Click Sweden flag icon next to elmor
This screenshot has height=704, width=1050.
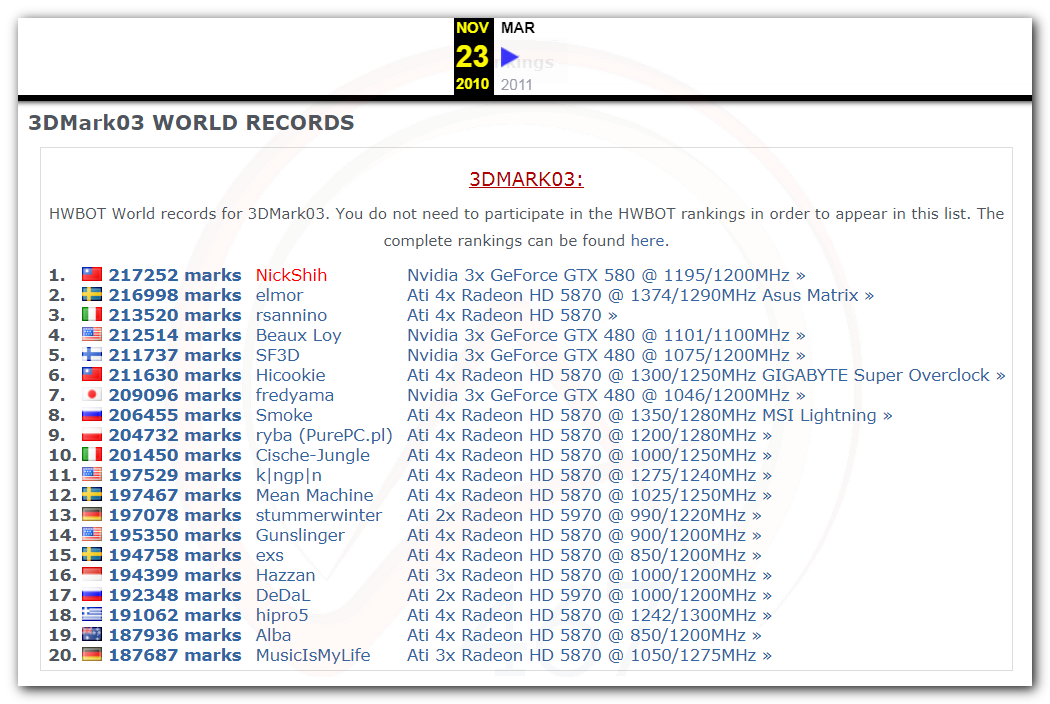pos(92,294)
